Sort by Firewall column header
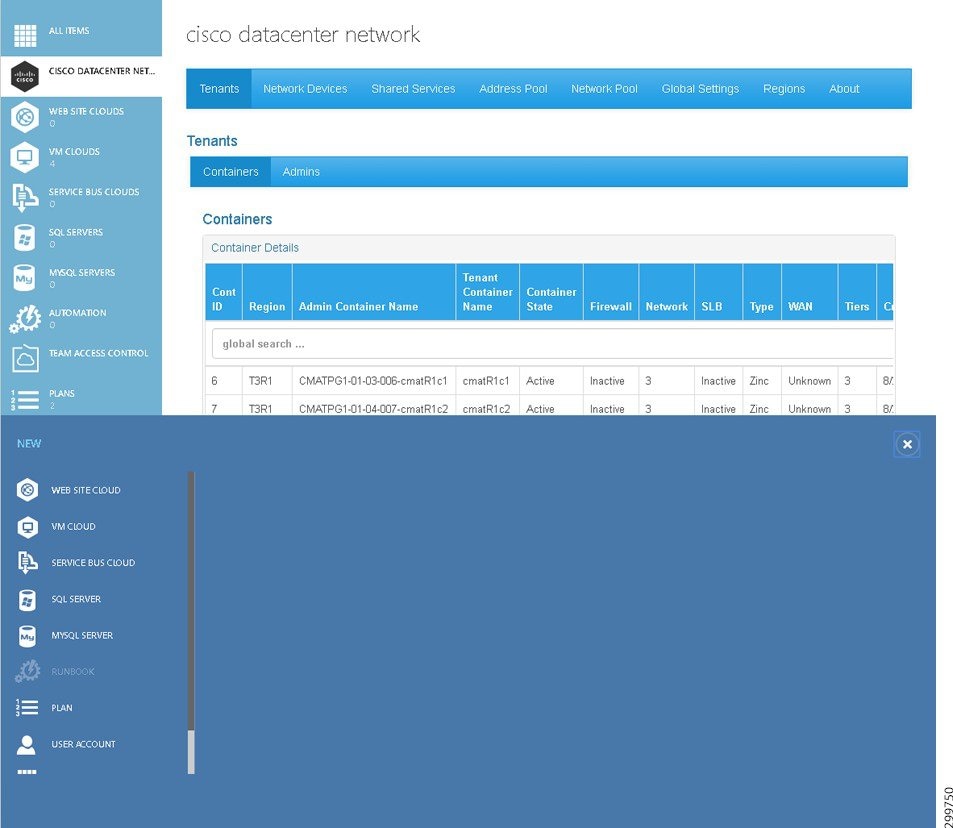The width and height of the screenshot is (953, 828). 611,292
